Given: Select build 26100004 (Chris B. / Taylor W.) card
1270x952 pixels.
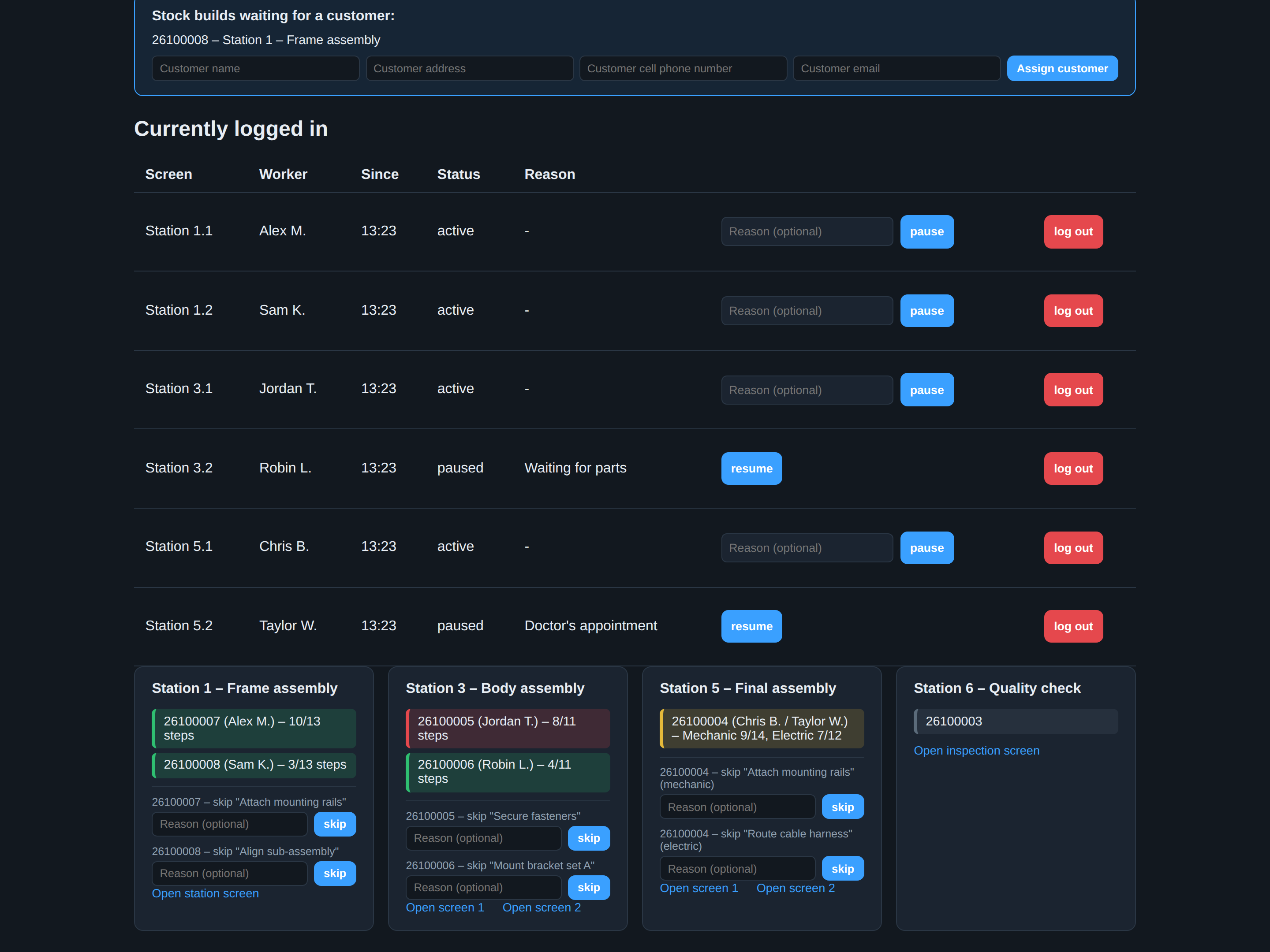Looking at the screenshot, I should [762, 728].
